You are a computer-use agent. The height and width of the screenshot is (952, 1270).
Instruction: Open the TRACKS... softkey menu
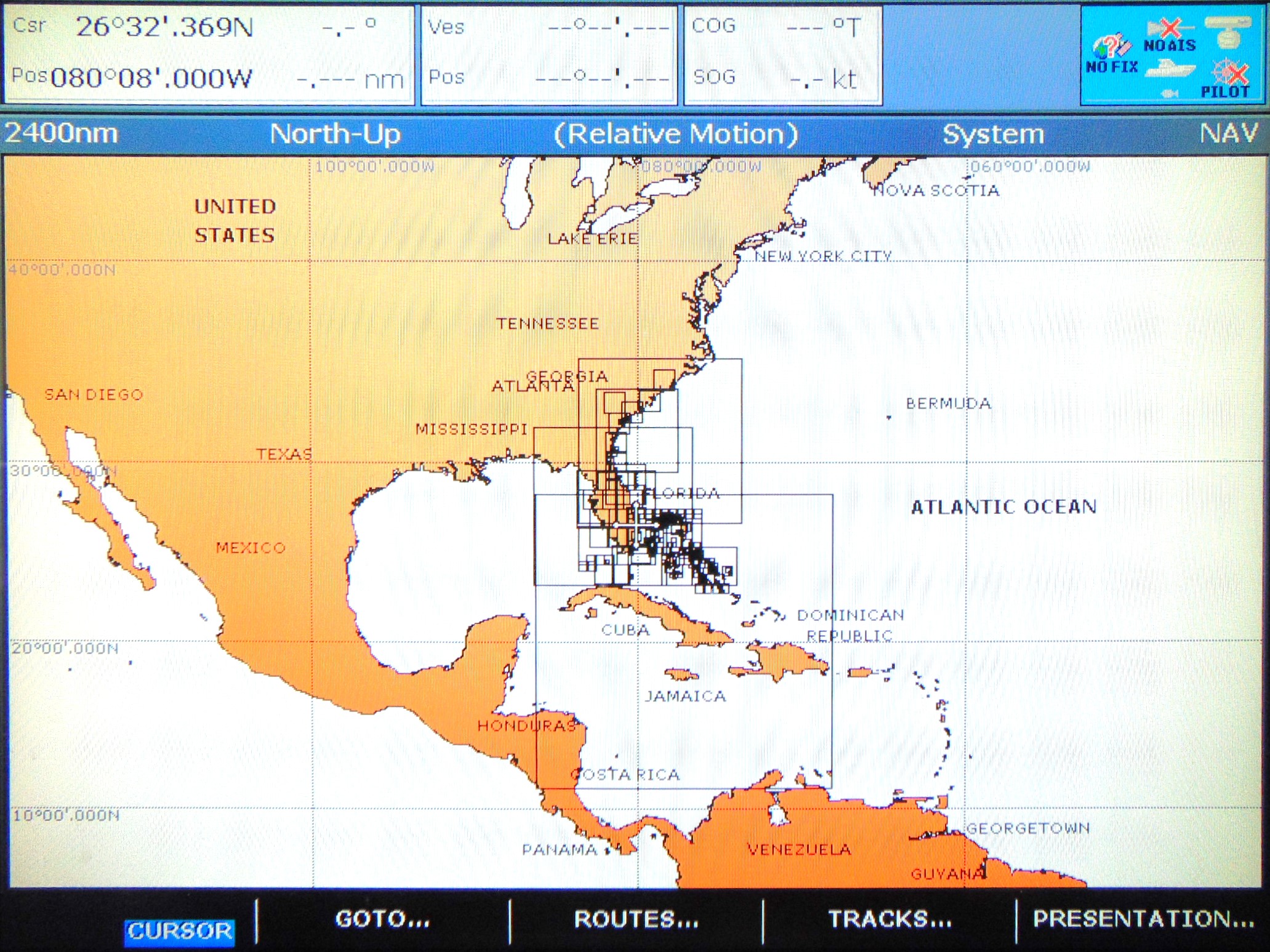(890, 919)
